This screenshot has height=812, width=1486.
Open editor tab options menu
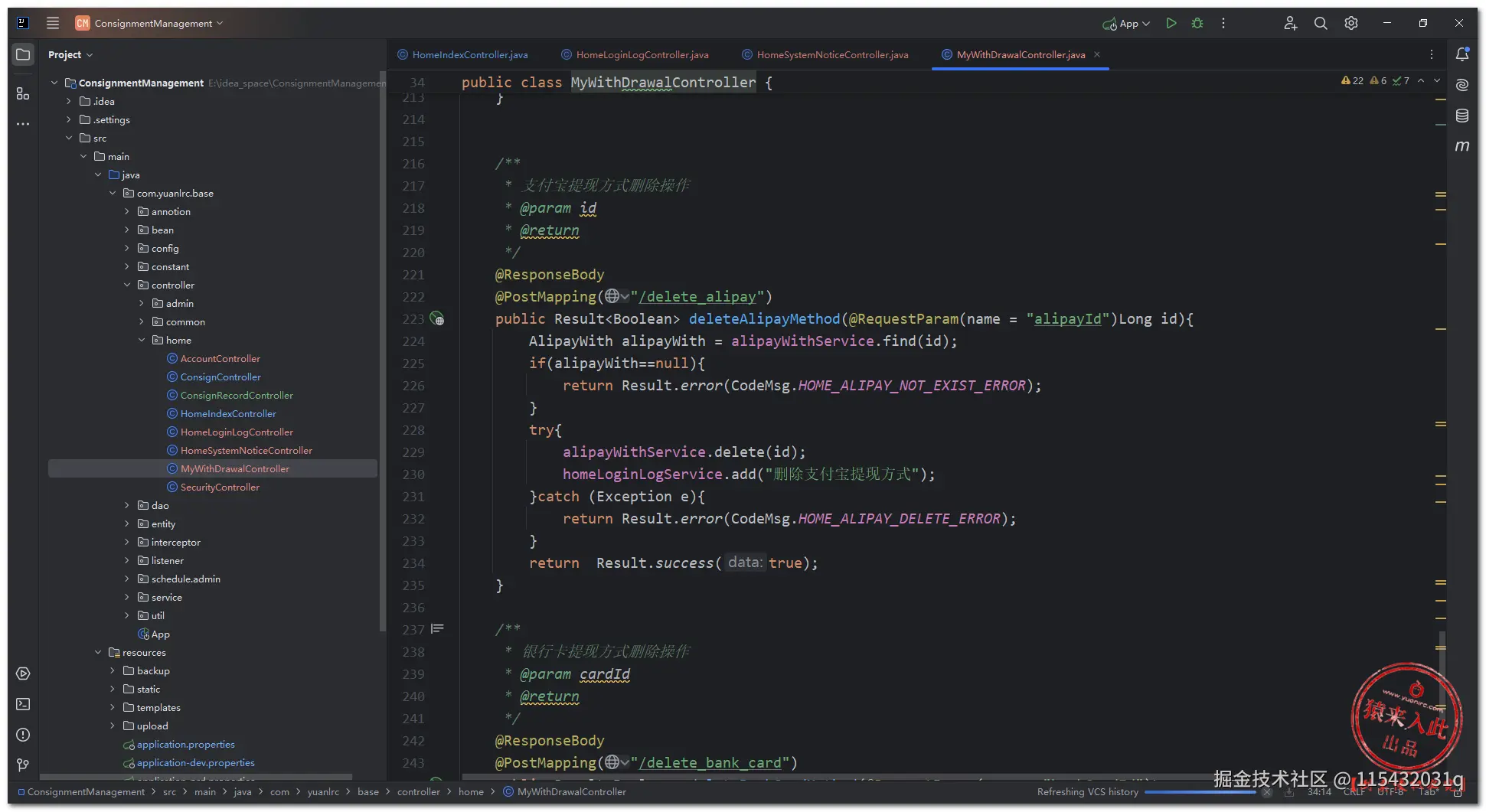1432,54
